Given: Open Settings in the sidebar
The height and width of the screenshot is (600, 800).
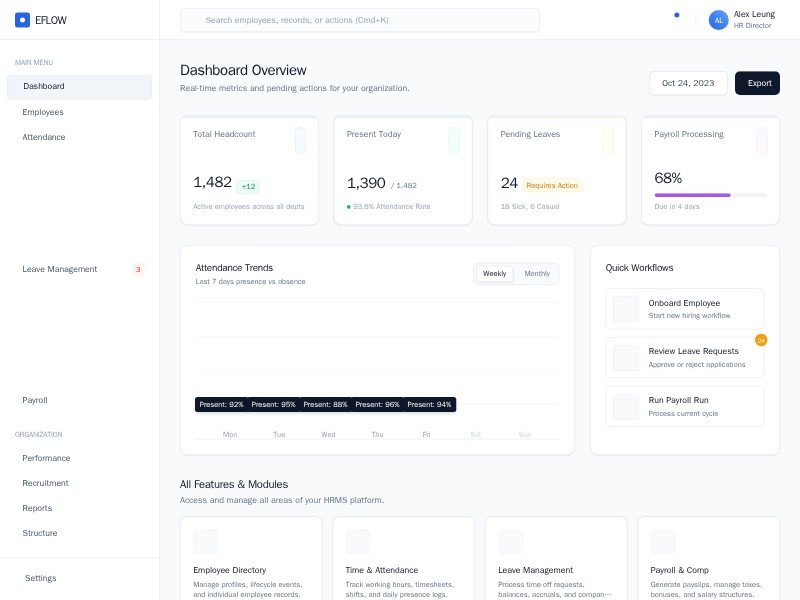Looking at the screenshot, I should 41,578.
